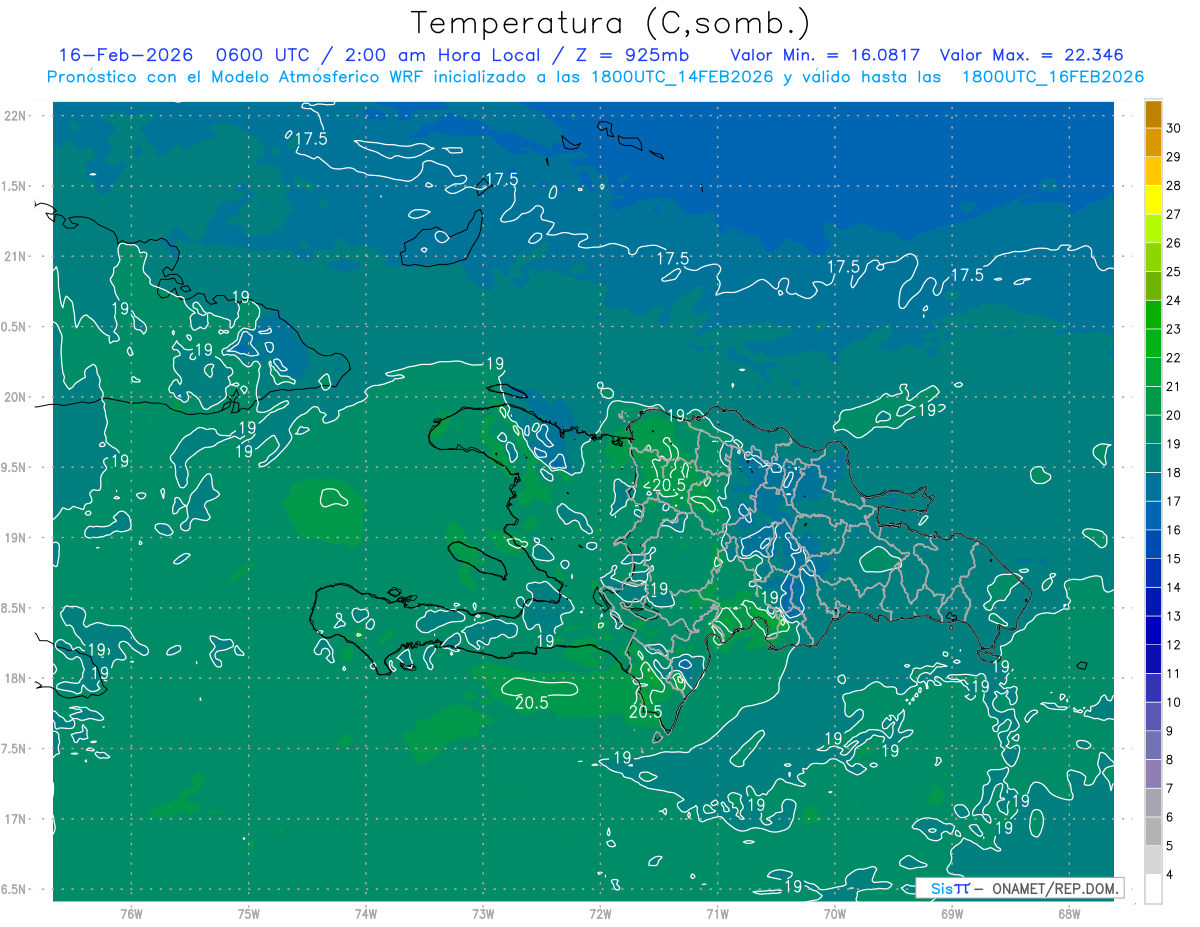1200x927 pixels.
Task: Pick the dark blue swatch between 12 and 13
Action: pyautogui.click(x=1153, y=630)
